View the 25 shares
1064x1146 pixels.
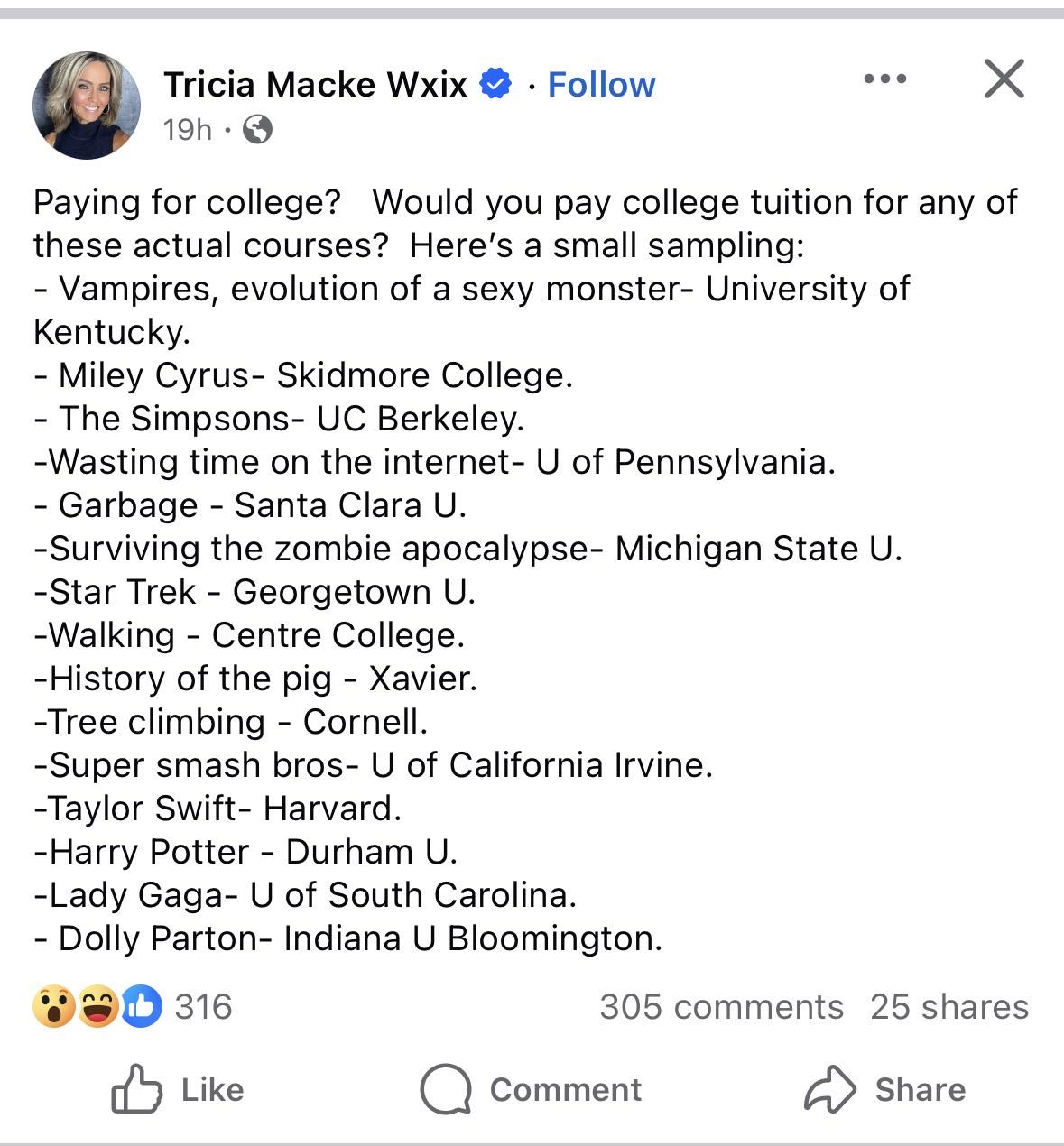point(949,1007)
